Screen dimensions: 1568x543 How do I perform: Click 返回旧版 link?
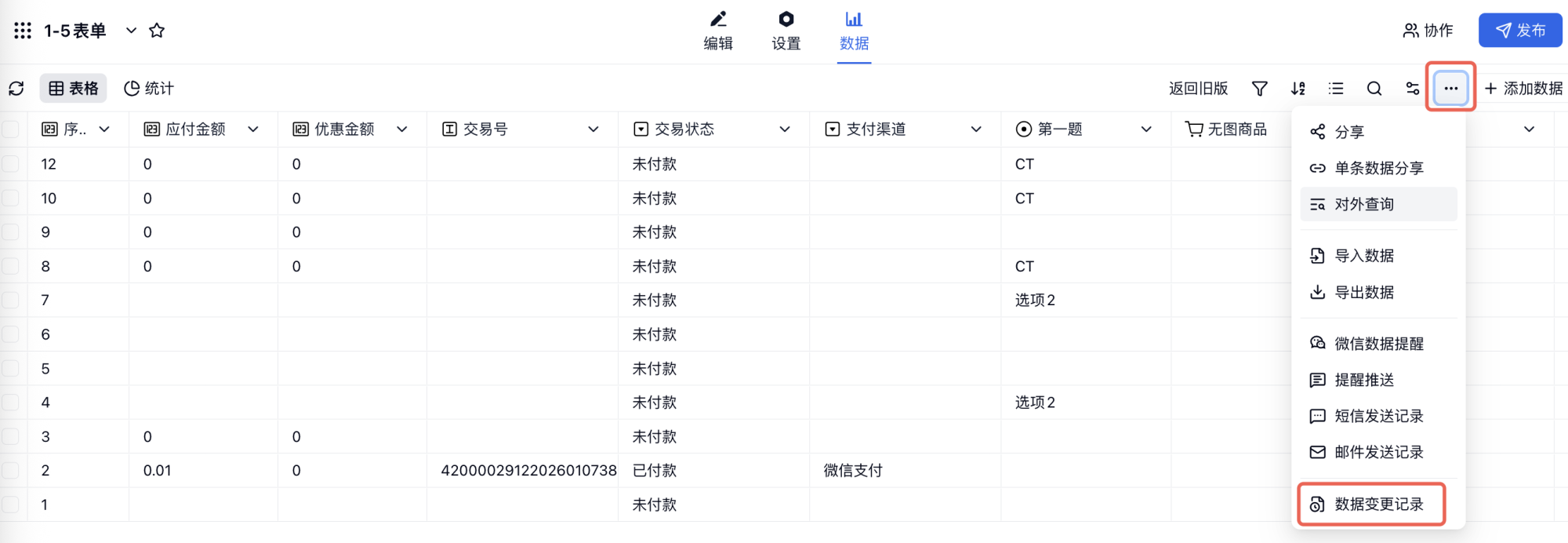coord(1198,89)
